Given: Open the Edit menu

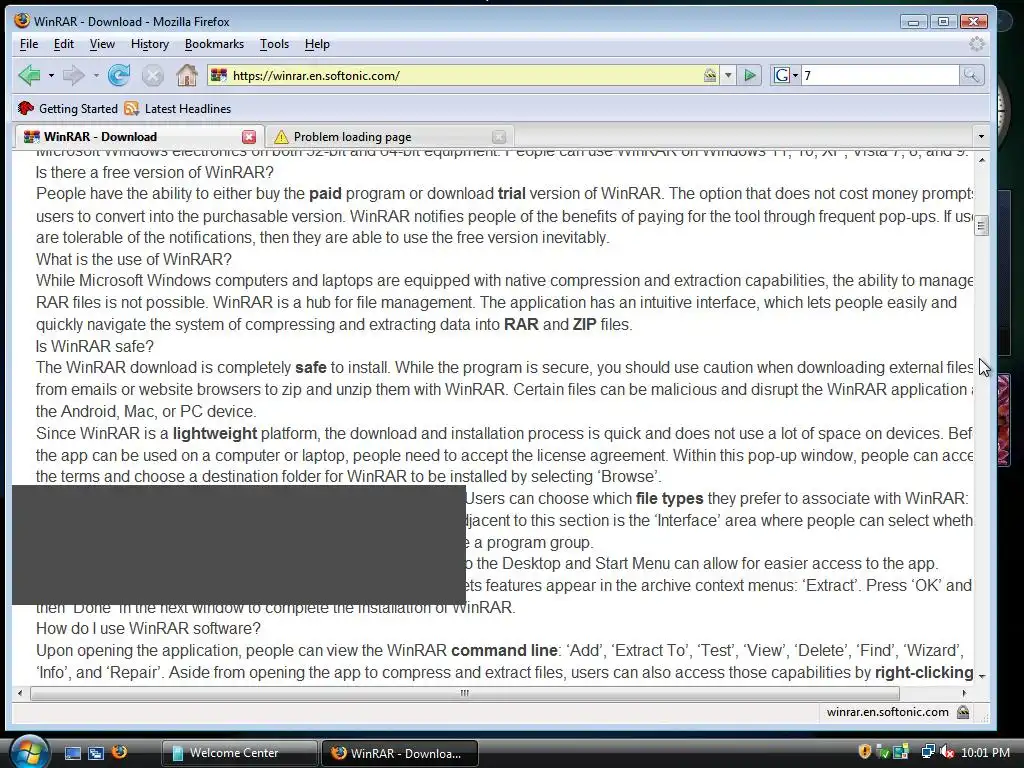Looking at the screenshot, I should pyautogui.click(x=63, y=44).
